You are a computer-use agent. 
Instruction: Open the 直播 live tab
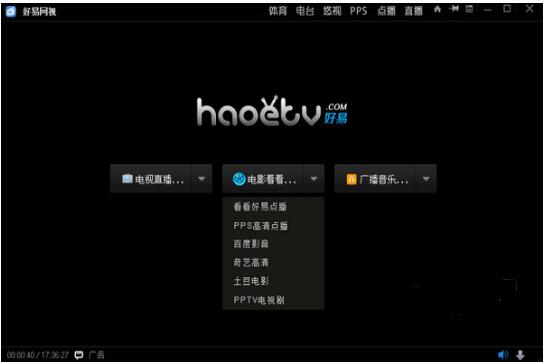(413, 11)
